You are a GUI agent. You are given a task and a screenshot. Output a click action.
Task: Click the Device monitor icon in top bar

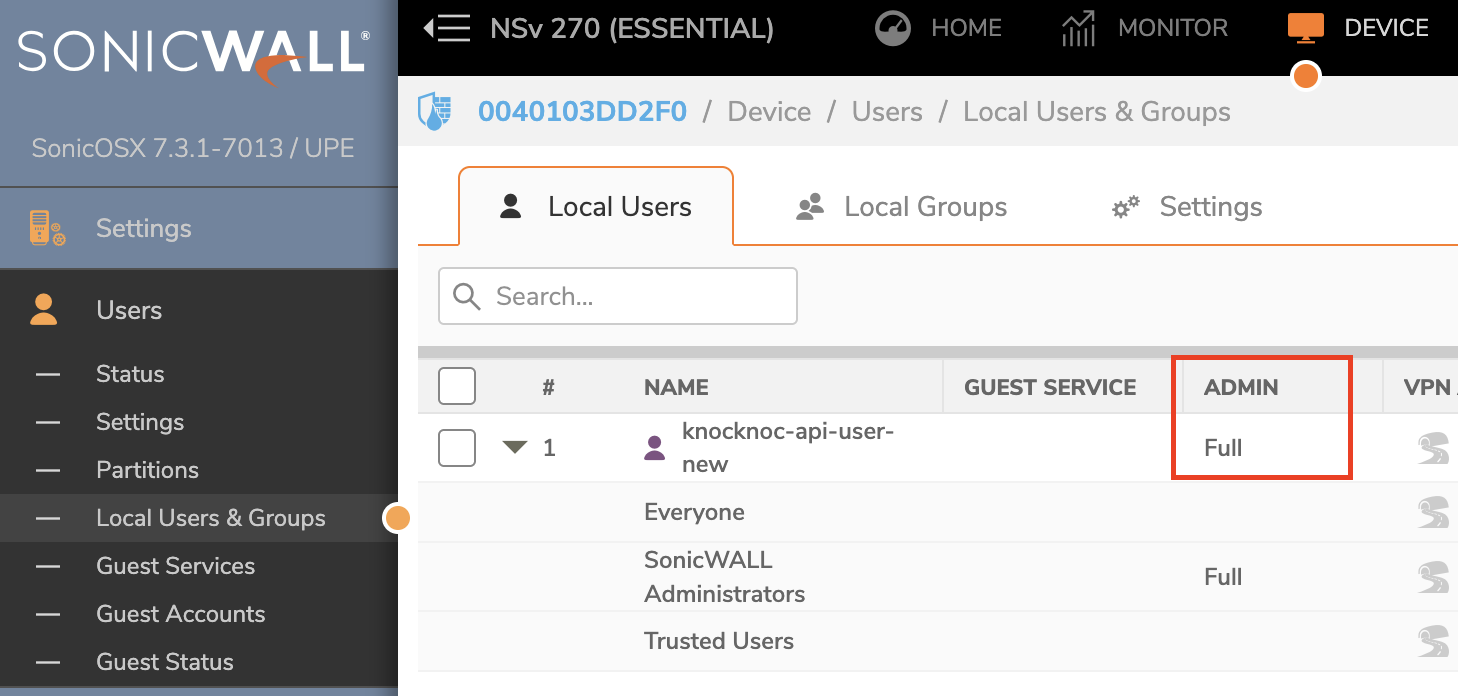1305,27
